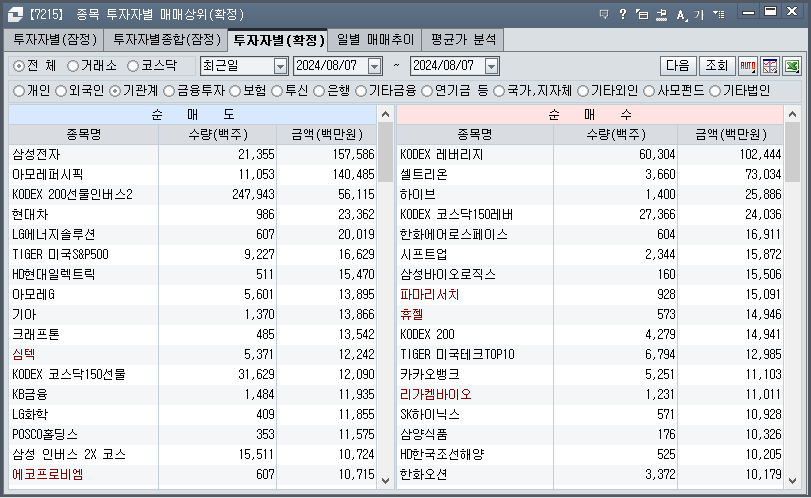Select the 사모펀드 radio button
Screen dimensions: 811x498
pyautogui.click(x=649, y=91)
